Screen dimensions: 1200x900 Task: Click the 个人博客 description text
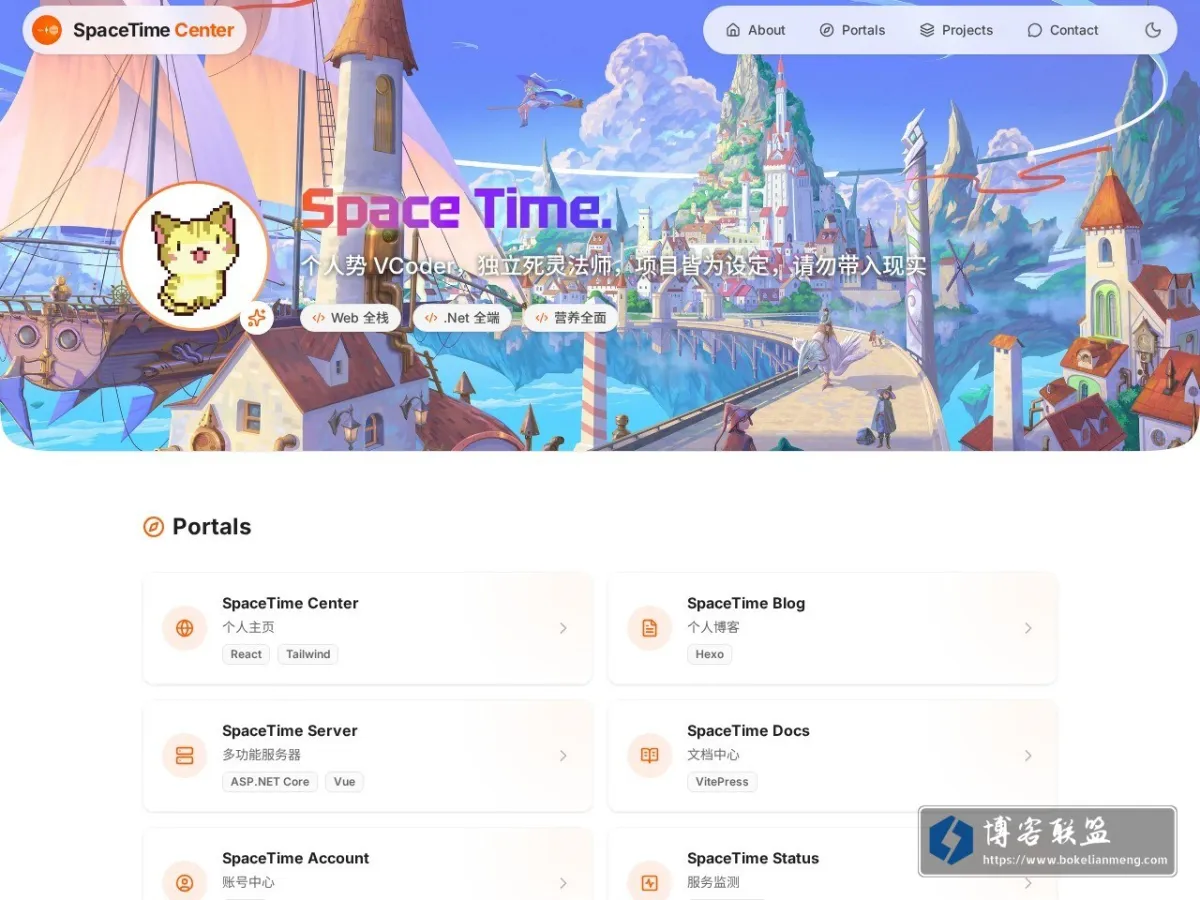pyautogui.click(x=713, y=627)
